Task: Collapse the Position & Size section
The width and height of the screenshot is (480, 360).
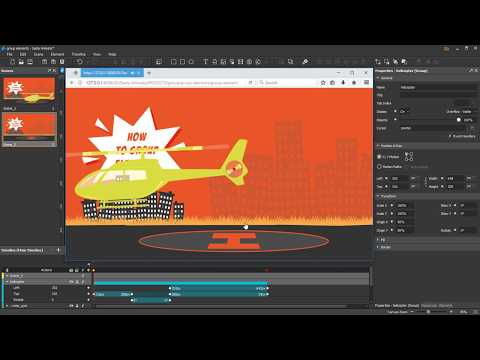Action: [378, 146]
